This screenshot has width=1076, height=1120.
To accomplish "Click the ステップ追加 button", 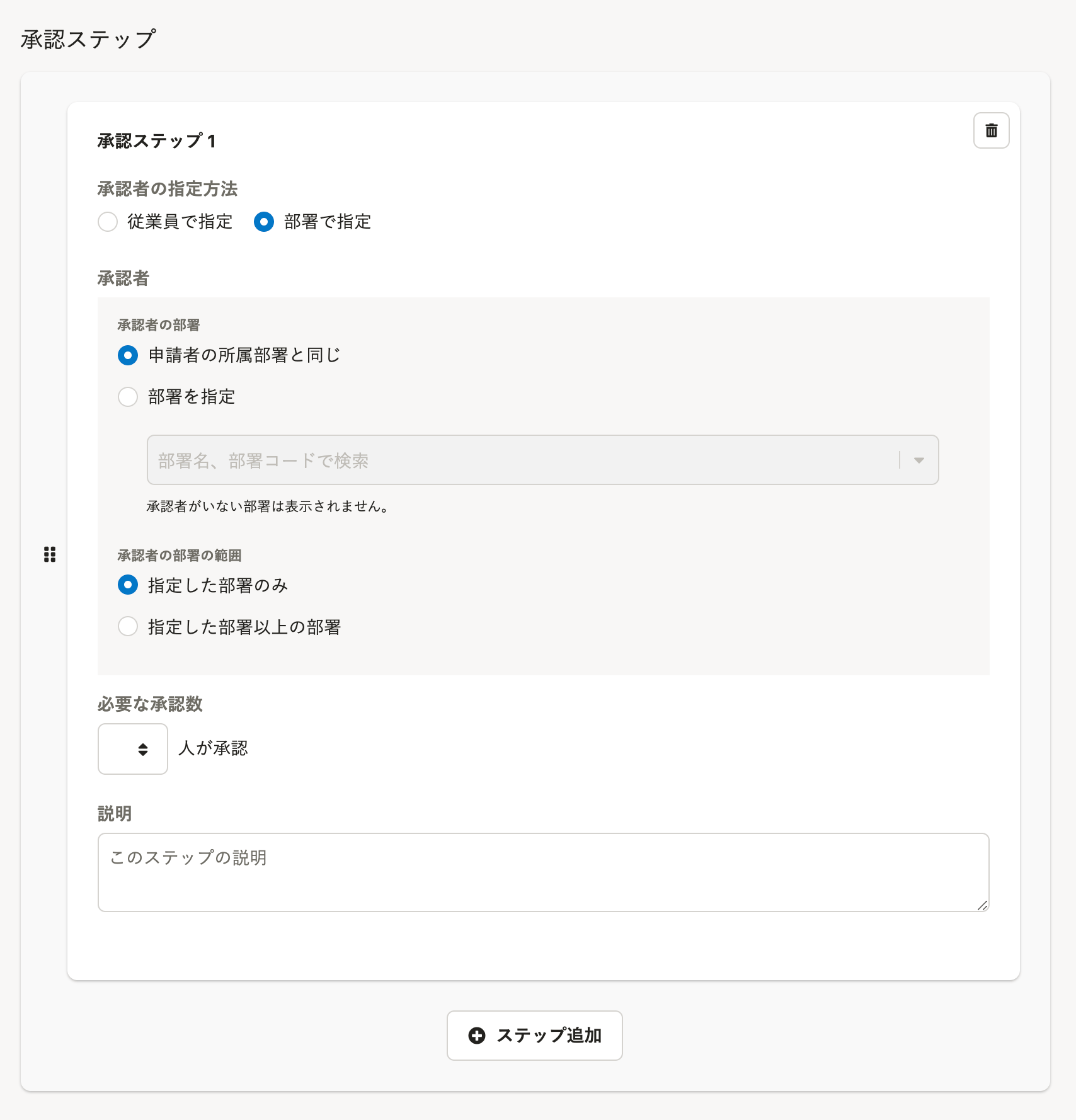I will tap(535, 1036).
